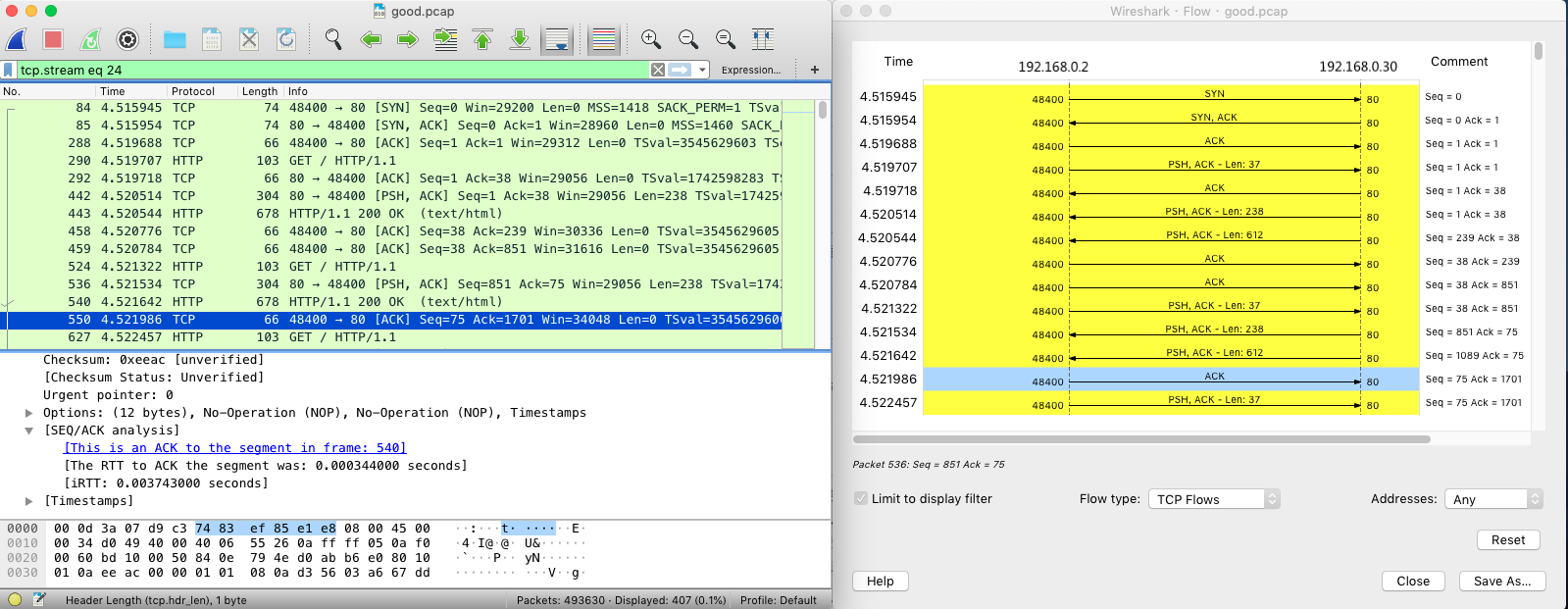Jump to the first packet
Viewport: 1568px width, 609px height.
tap(482, 39)
